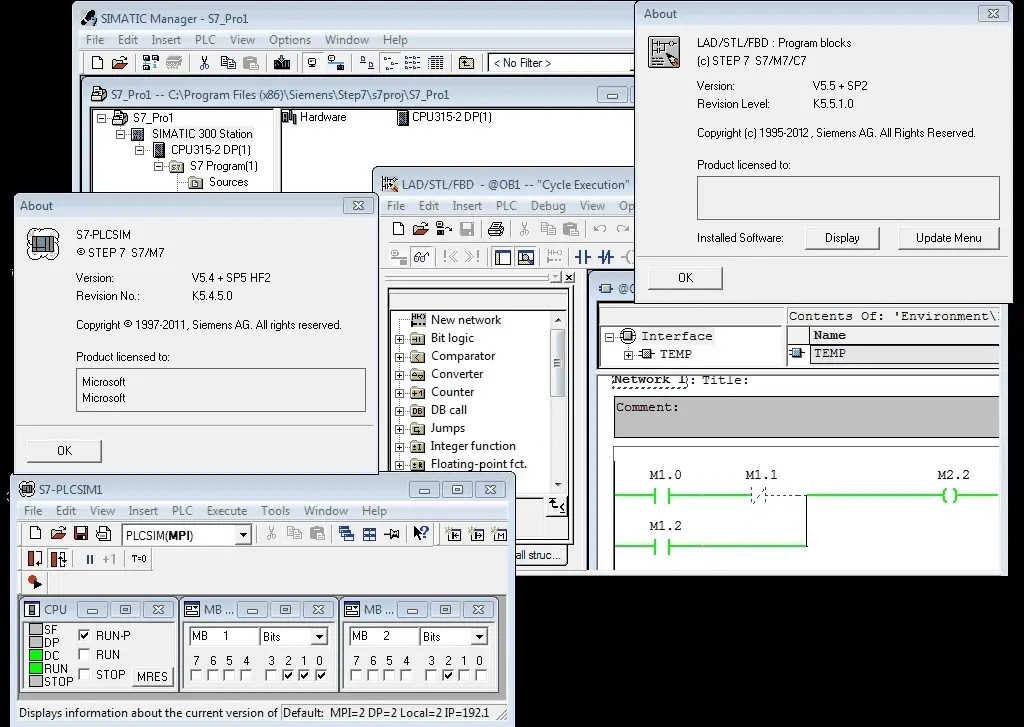Select single scan mode icon in PLCSIM
The image size is (1024, 727).
[x=35, y=559]
